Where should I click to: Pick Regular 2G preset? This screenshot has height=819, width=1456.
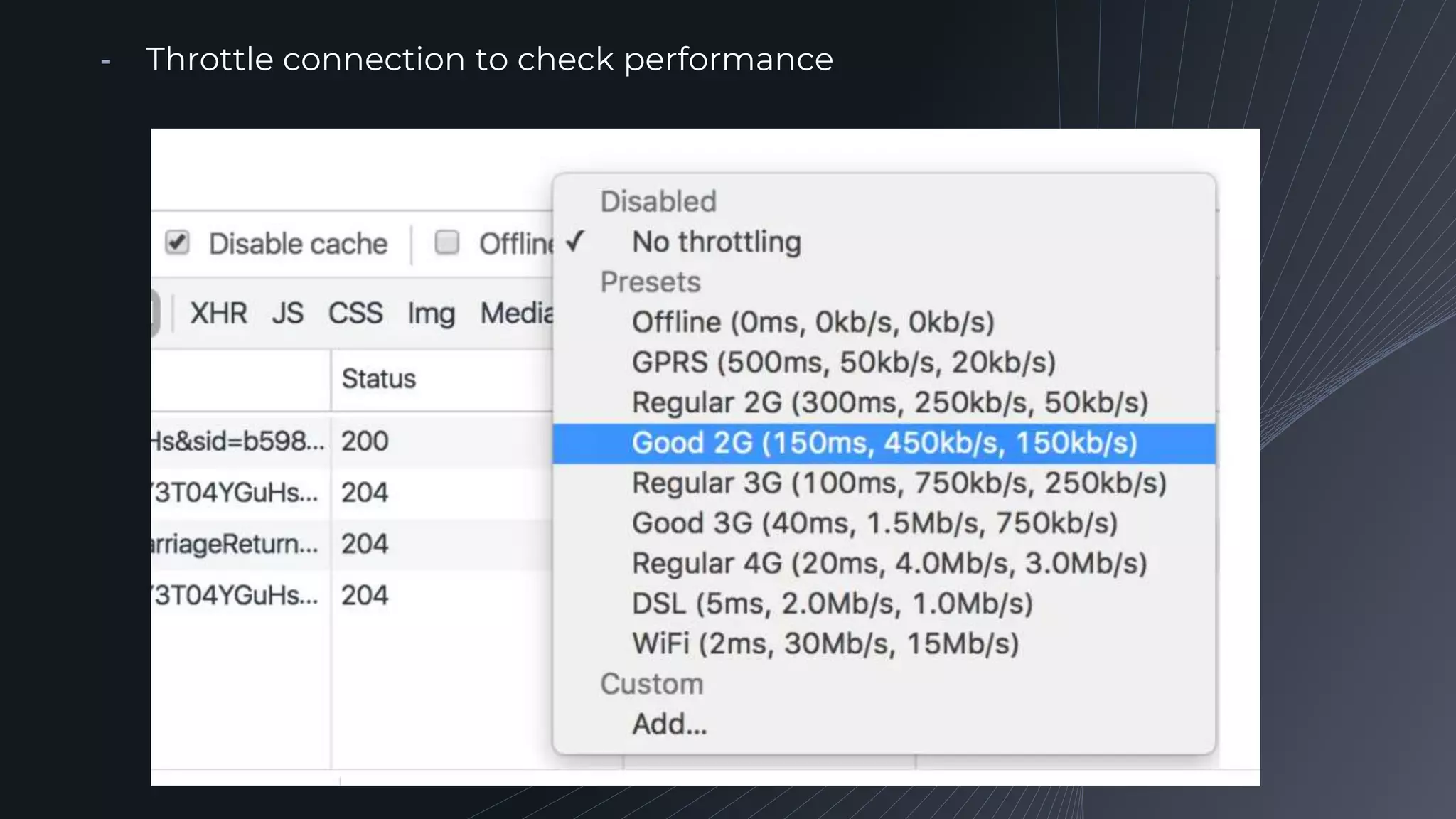click(889, 403)
